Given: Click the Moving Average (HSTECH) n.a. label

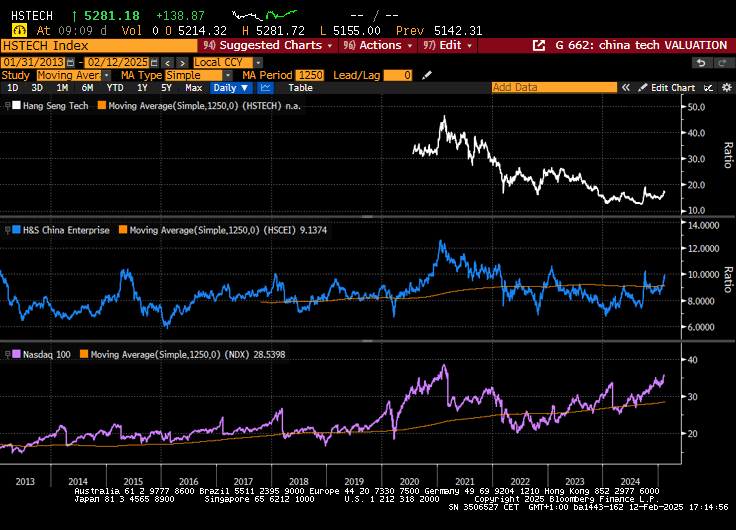Looking at the screenshot, I should click(x=204, y=106).
